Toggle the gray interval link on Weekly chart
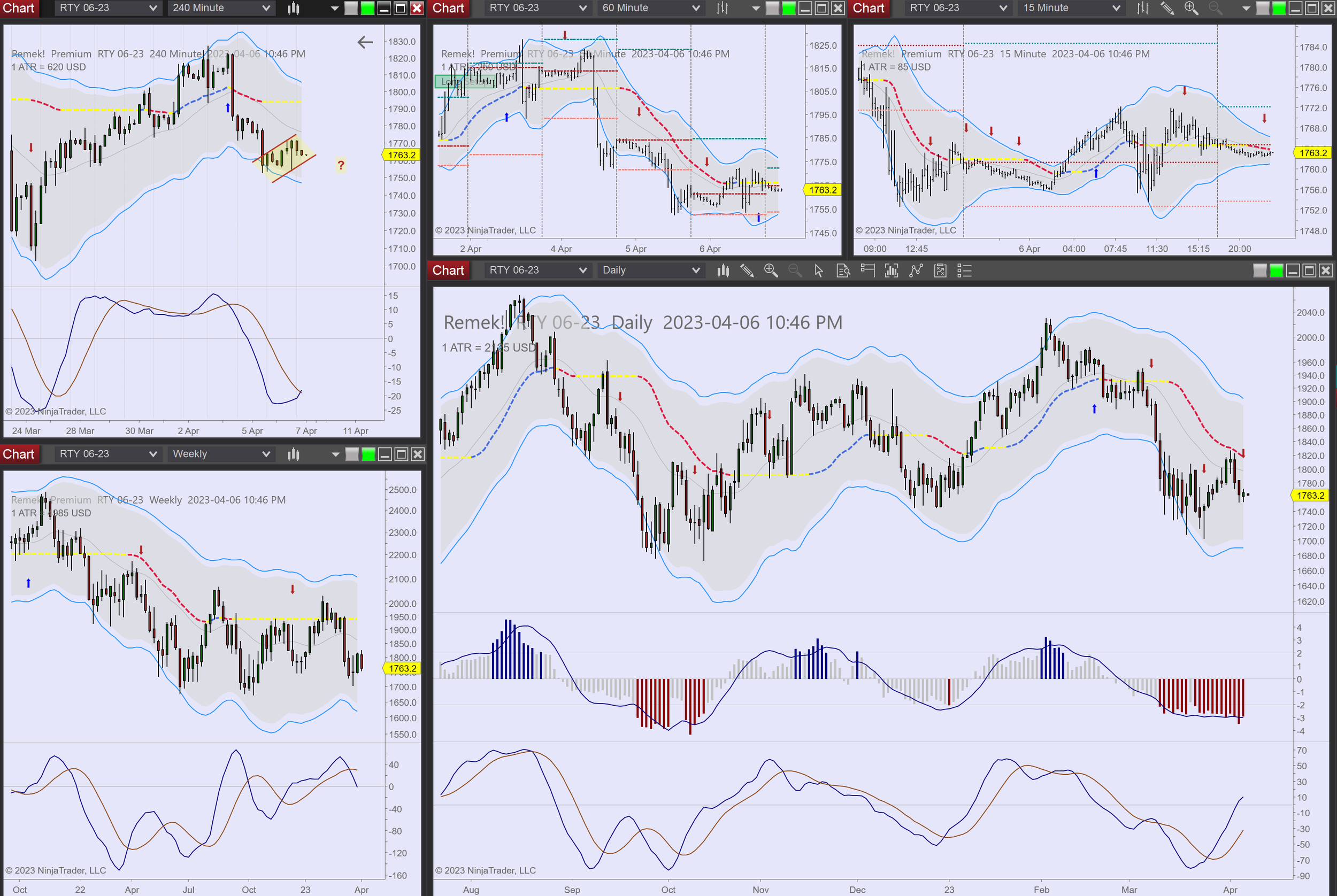The width and height of the screenshot is (1337, 896). [352, 454]
